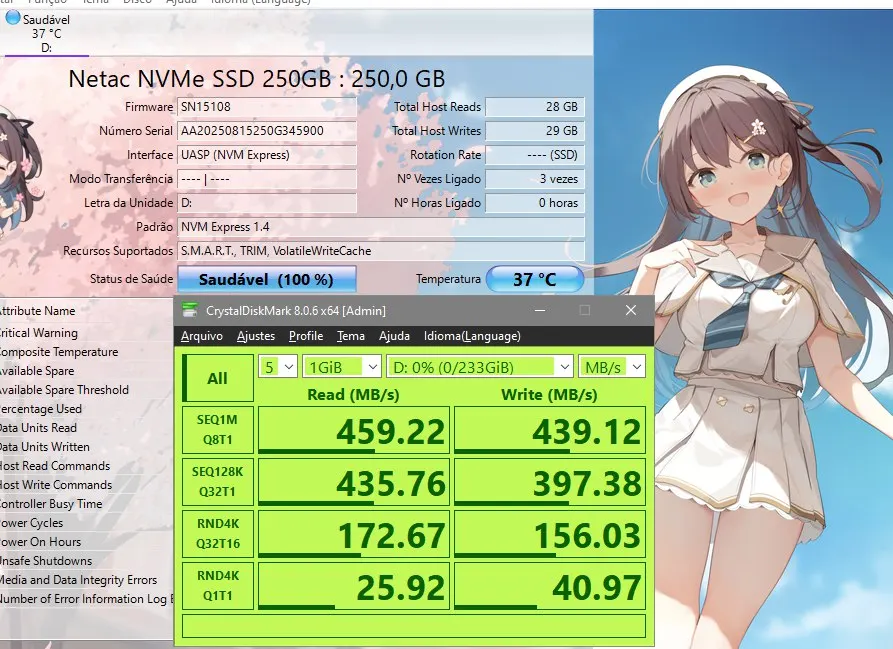The width and height of the screenshot is (893, 649).
Task: Start all benchmarks with the All button
Action: click(218, 378)
